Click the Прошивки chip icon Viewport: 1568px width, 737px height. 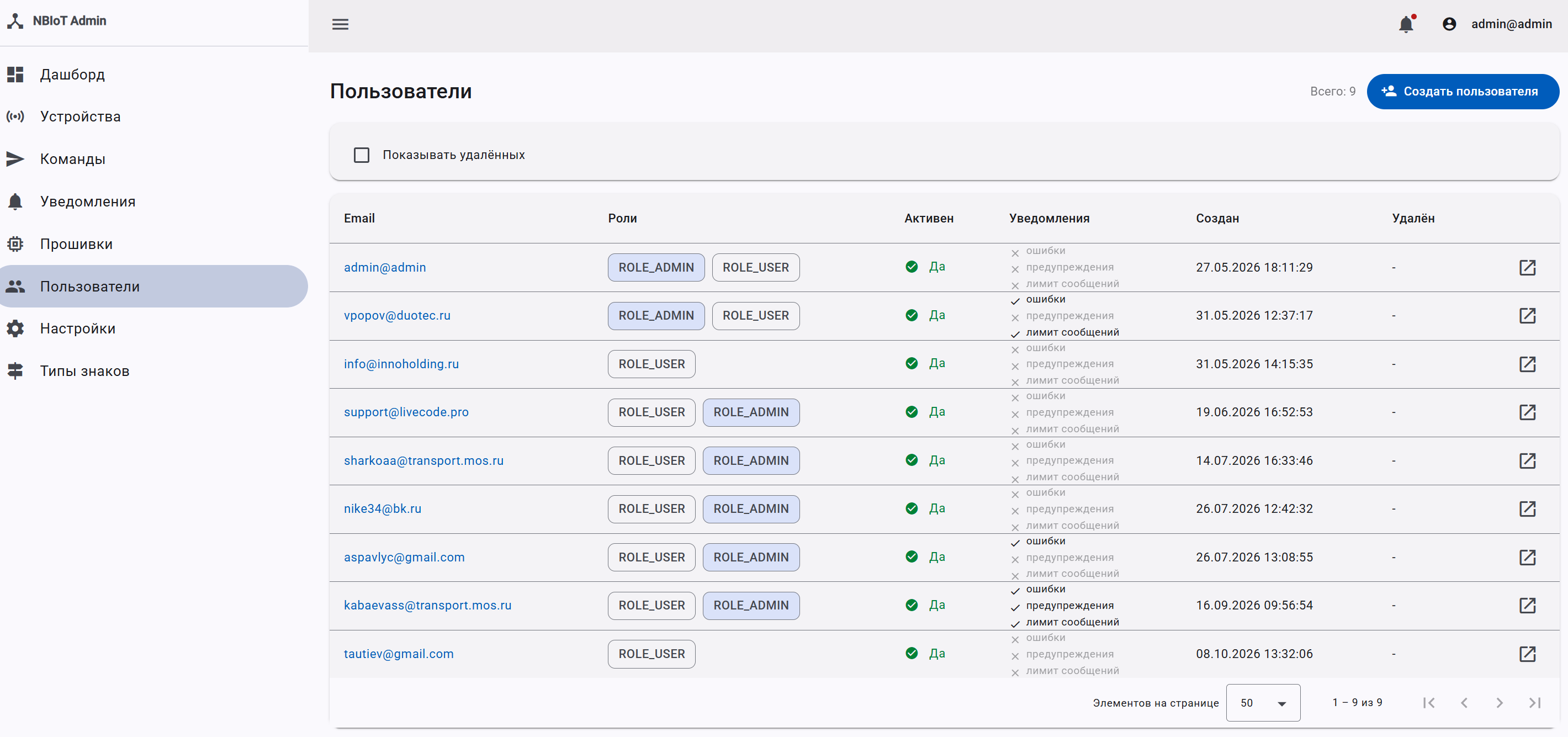15,244
